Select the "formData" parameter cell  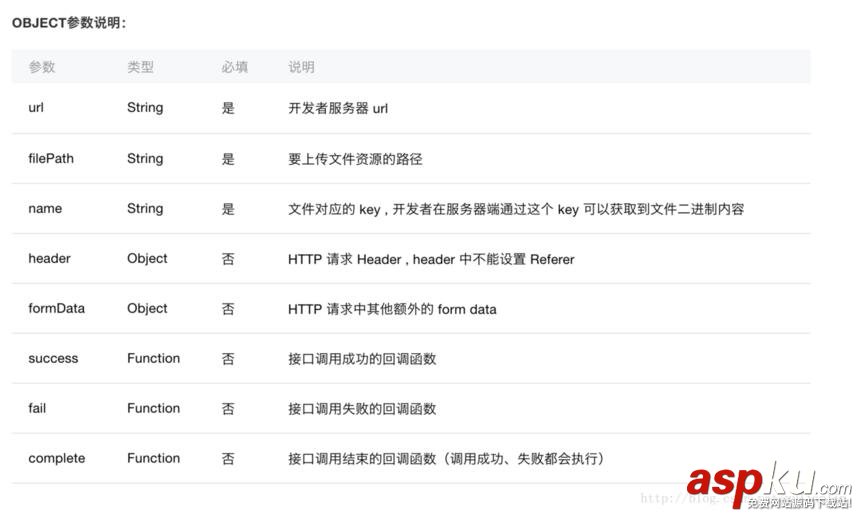56,308
